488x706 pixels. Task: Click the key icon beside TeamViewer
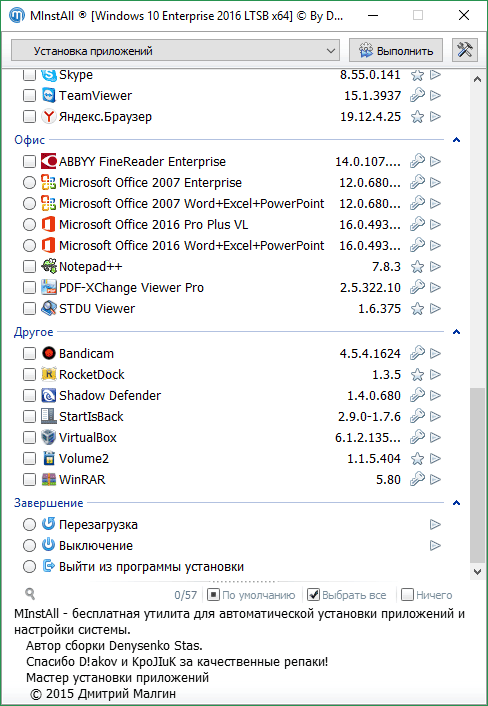(x=417, y=95)
